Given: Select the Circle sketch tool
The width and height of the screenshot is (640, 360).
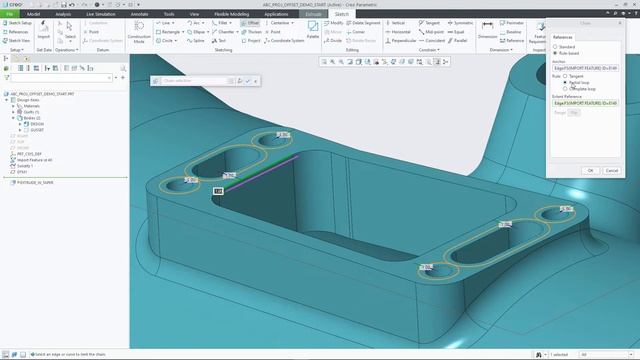Looking at the screenshot, I should click(164, 41).
